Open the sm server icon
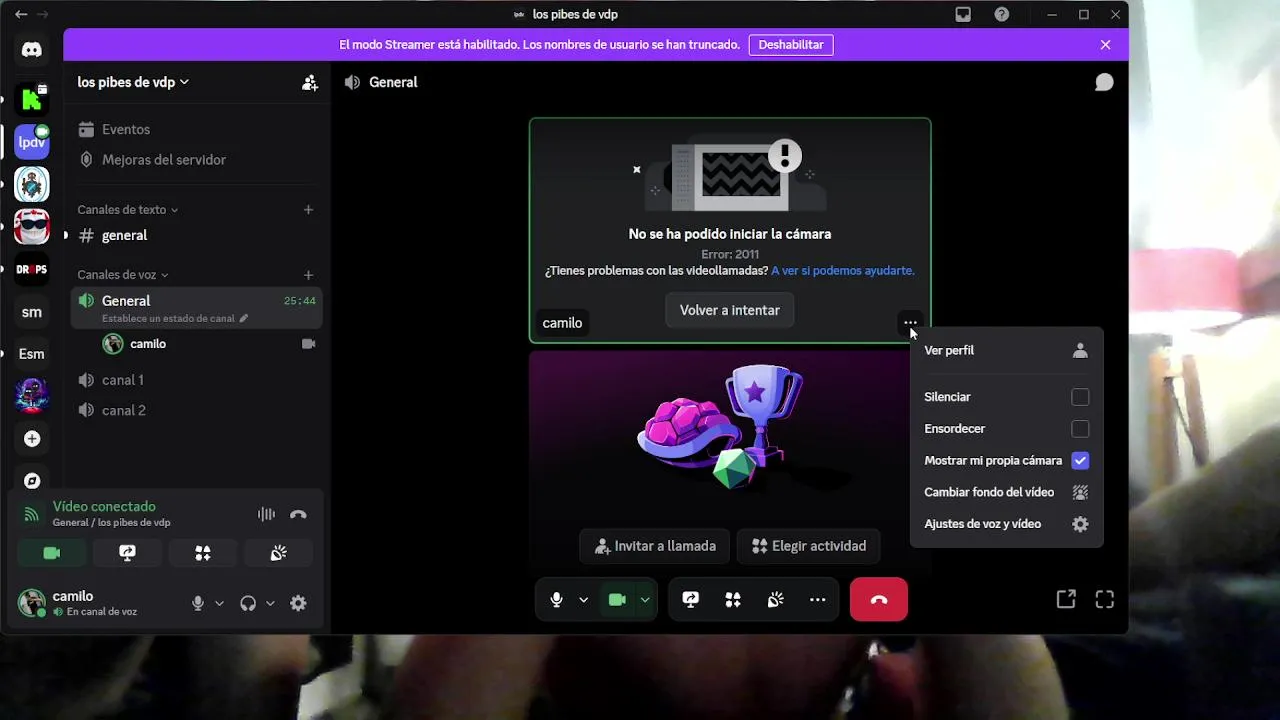 click(x=32, y=312)
